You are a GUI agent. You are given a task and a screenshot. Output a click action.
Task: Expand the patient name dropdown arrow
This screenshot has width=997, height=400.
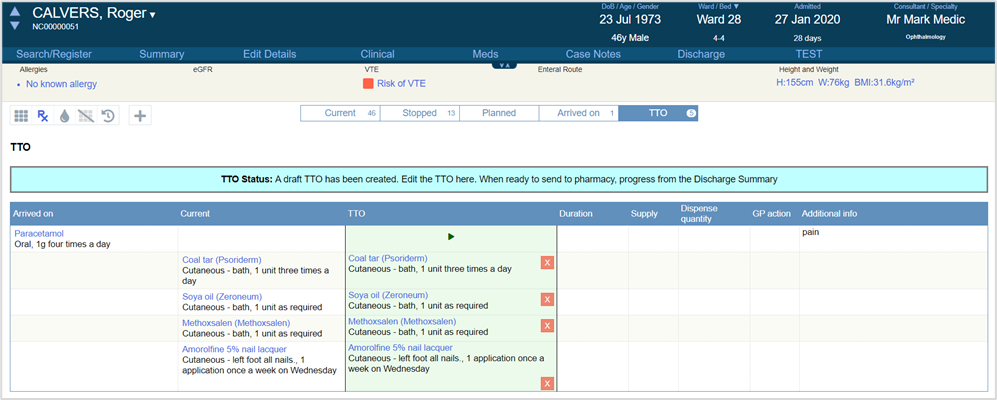[153, 16]
